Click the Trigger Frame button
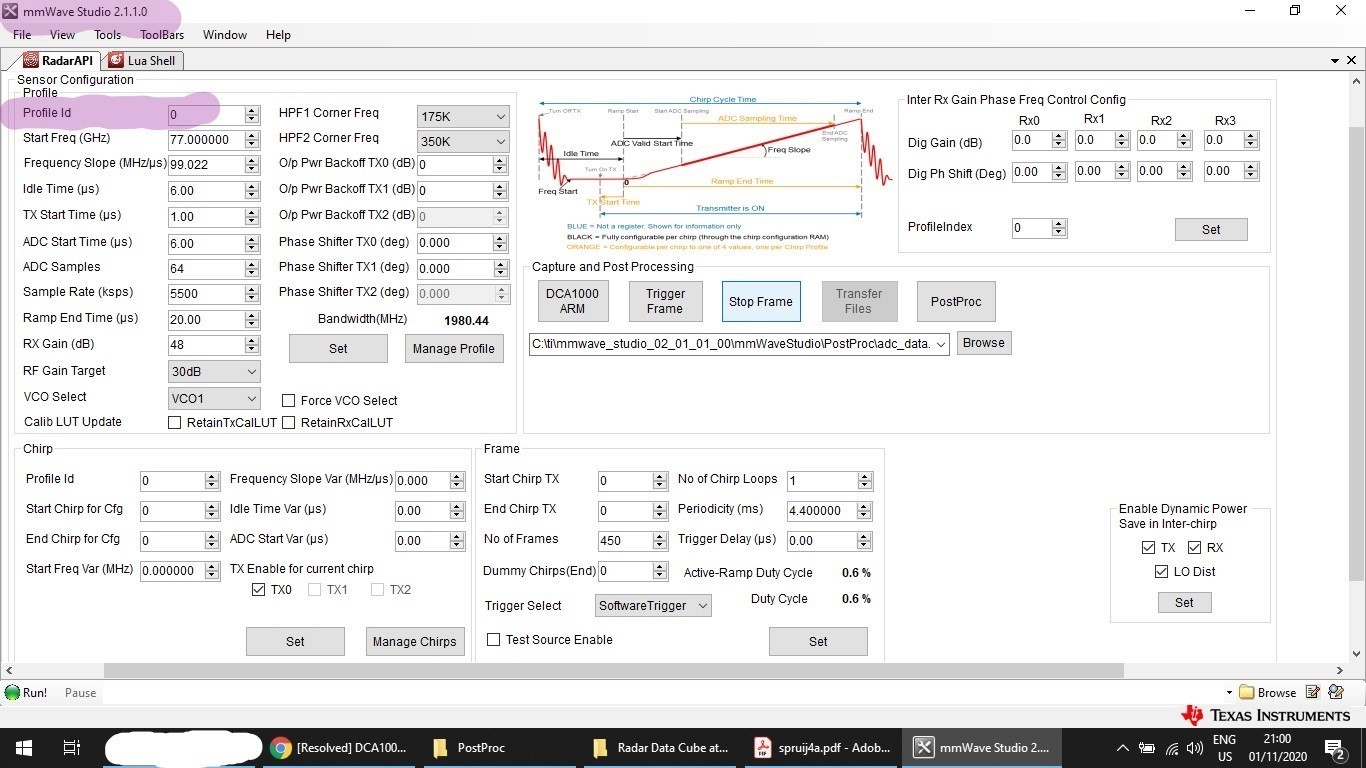Screen dimensions: 1366x768 665,301
